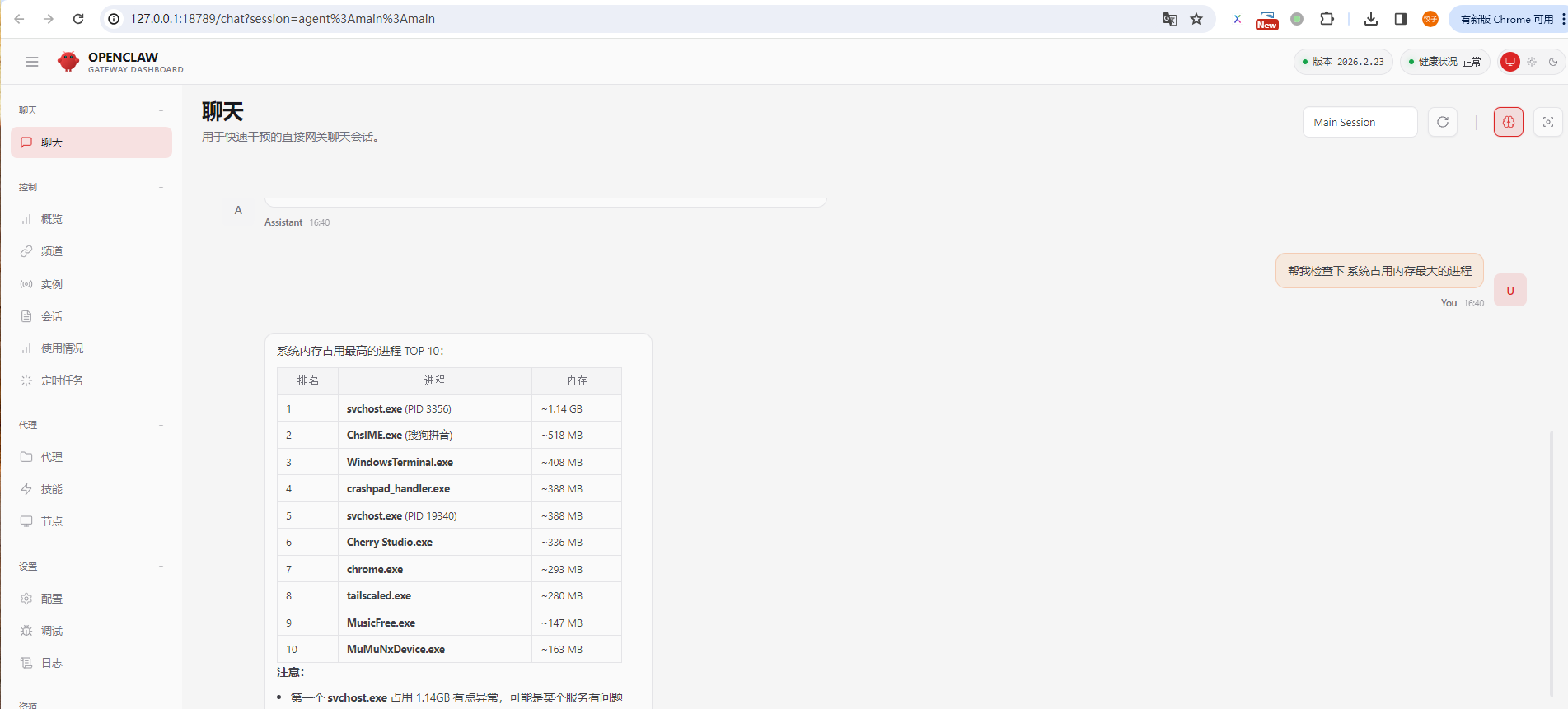Open 频道 channels in sidebar
Screen dimensions: 1568x709
(x=91, y=251)
